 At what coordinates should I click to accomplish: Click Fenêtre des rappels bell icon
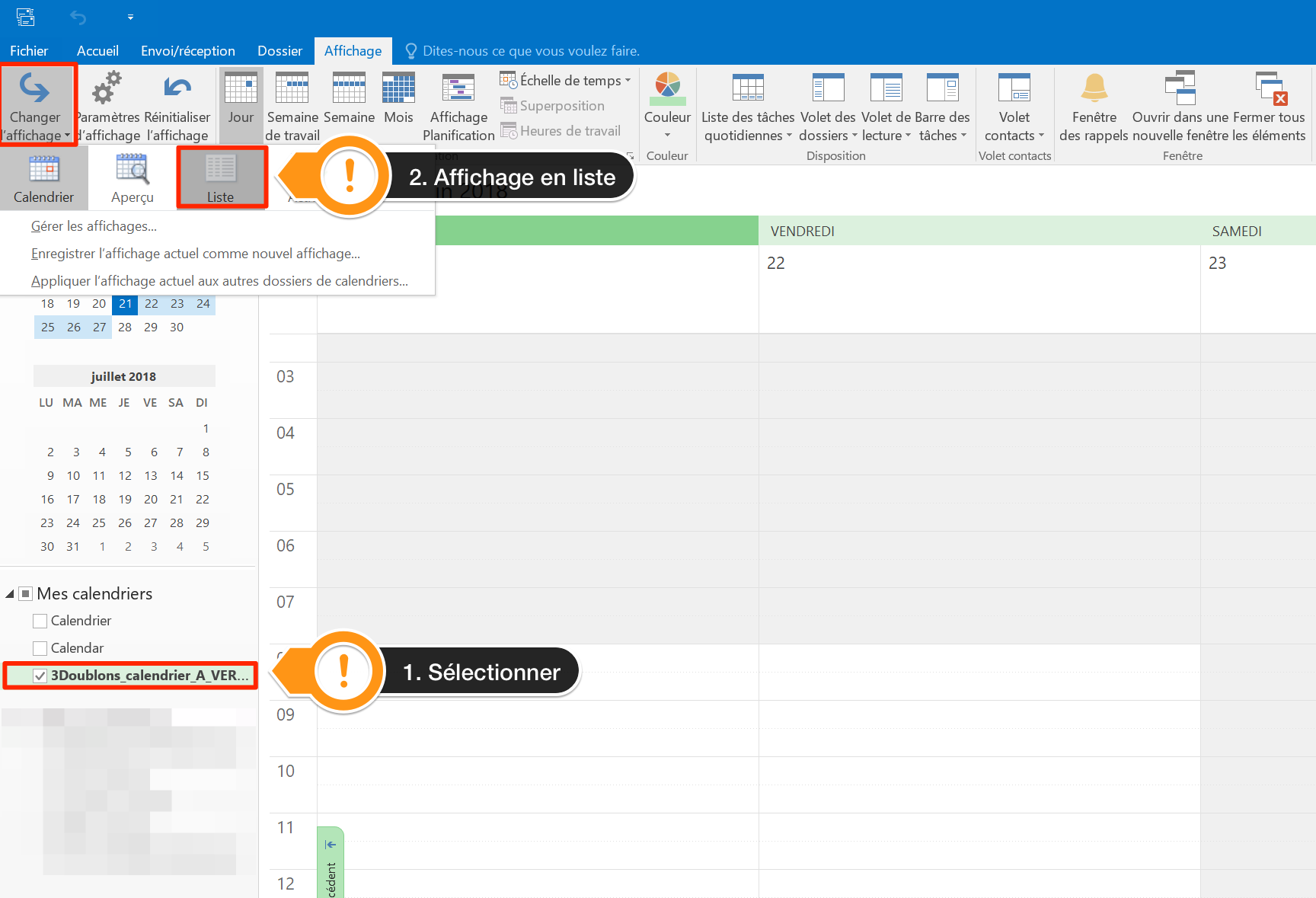[x=1094, y=89]
